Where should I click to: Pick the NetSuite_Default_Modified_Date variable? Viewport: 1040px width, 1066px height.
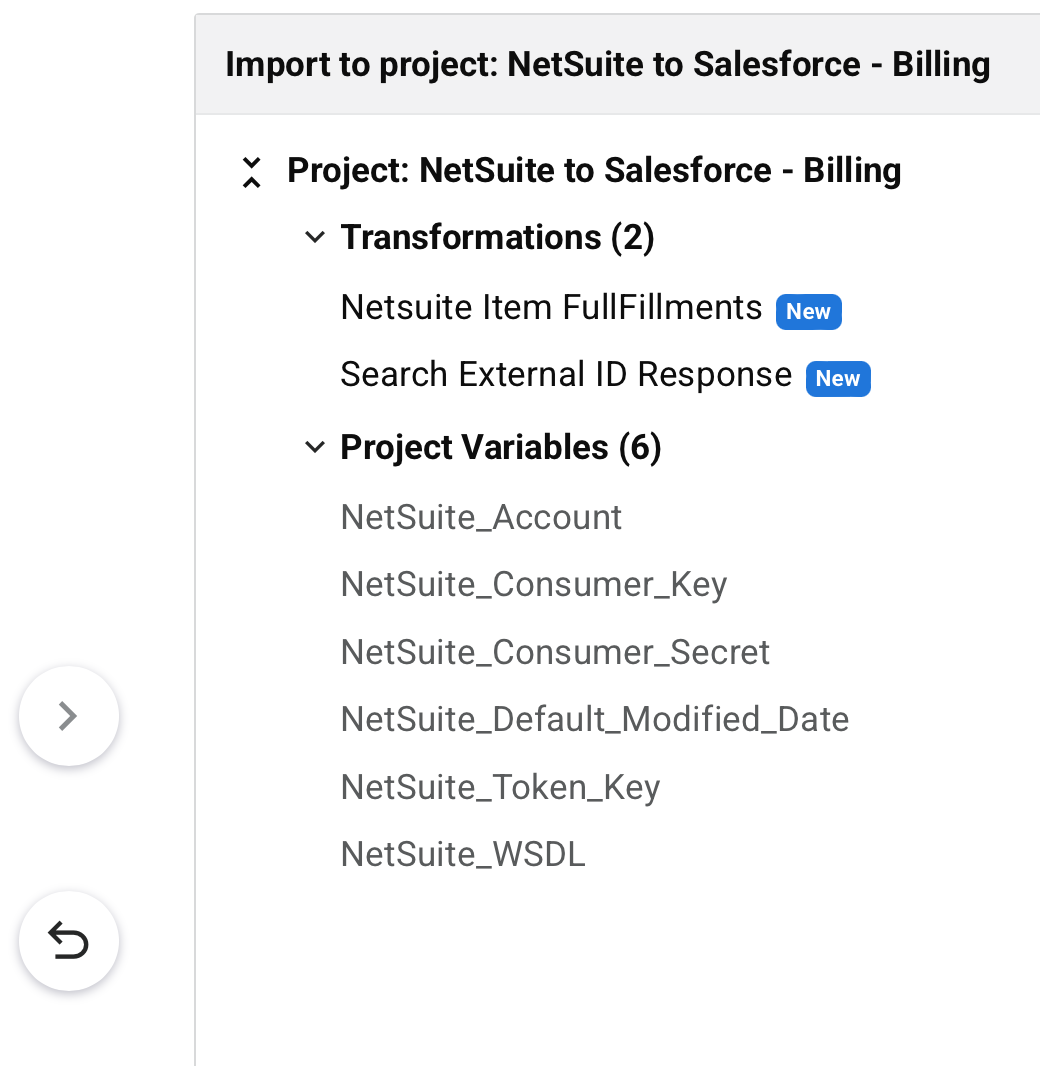pyautogui.click(x=594, y=720)
